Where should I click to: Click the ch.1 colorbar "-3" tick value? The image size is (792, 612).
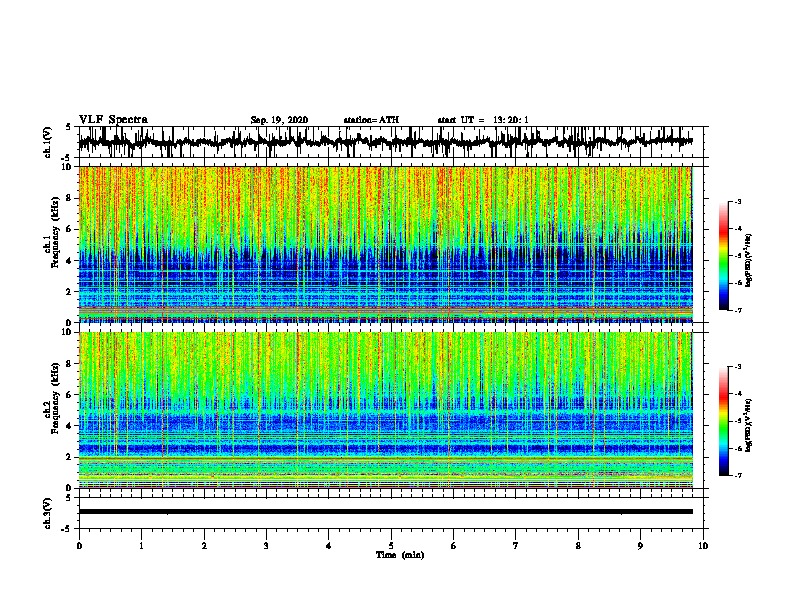738,202
